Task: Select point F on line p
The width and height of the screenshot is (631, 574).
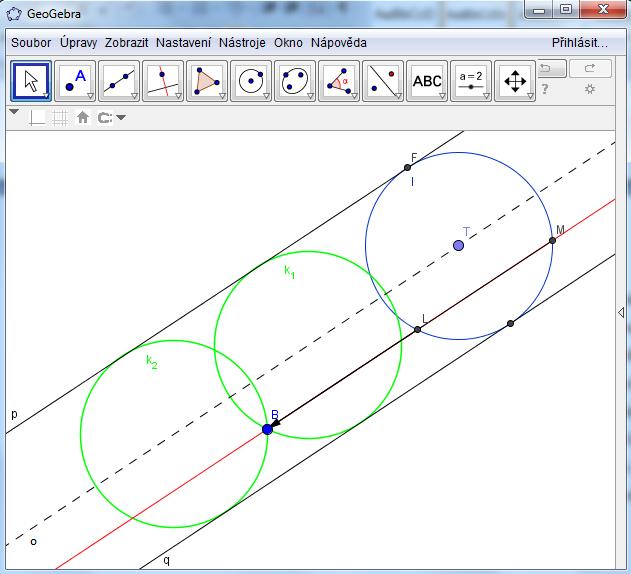Action: pos(407,167)
